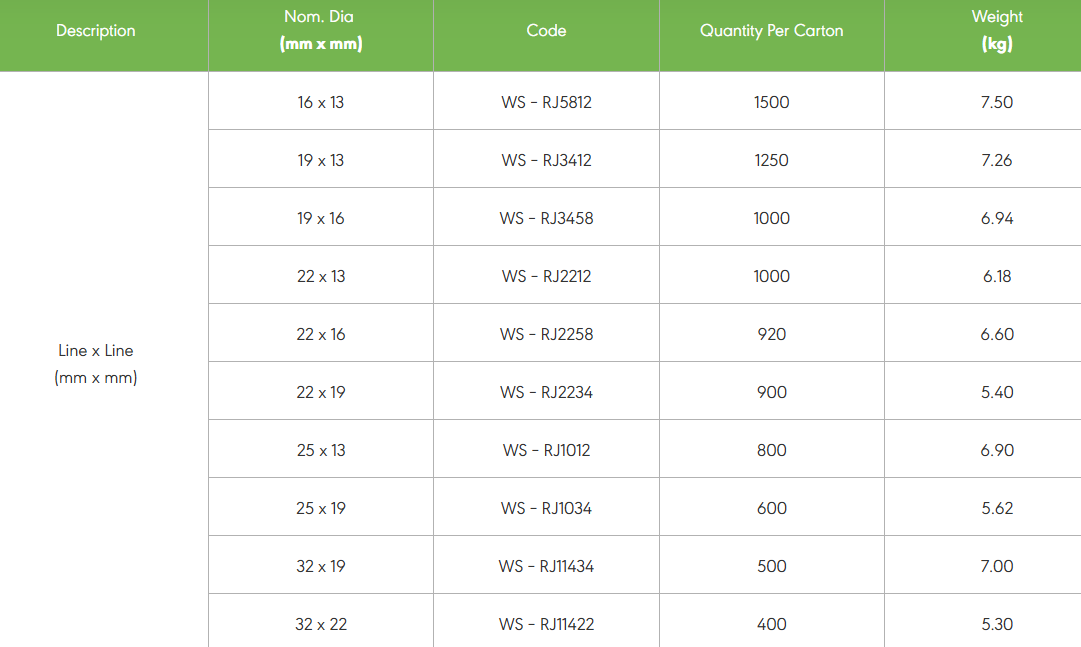This screenshot has height=647, width=1081.
Task: Click product code WS - RJ11422
Action: pyautogui.click(x=546, y=624)
